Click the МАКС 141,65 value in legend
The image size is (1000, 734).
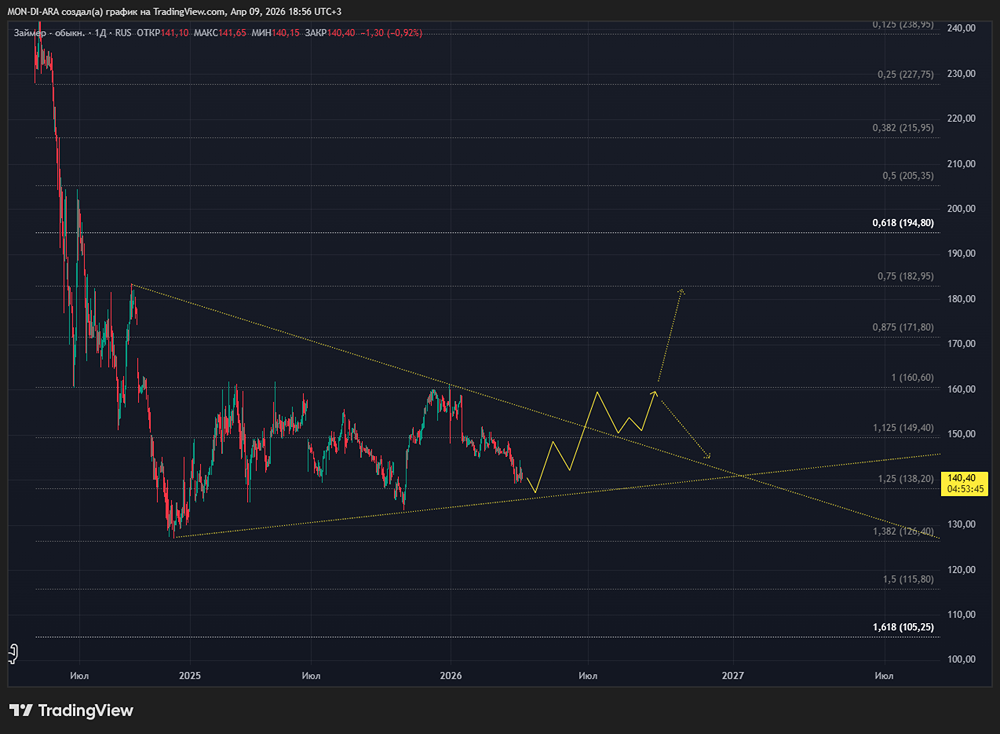pyautogui.click(x=220, y=33)
